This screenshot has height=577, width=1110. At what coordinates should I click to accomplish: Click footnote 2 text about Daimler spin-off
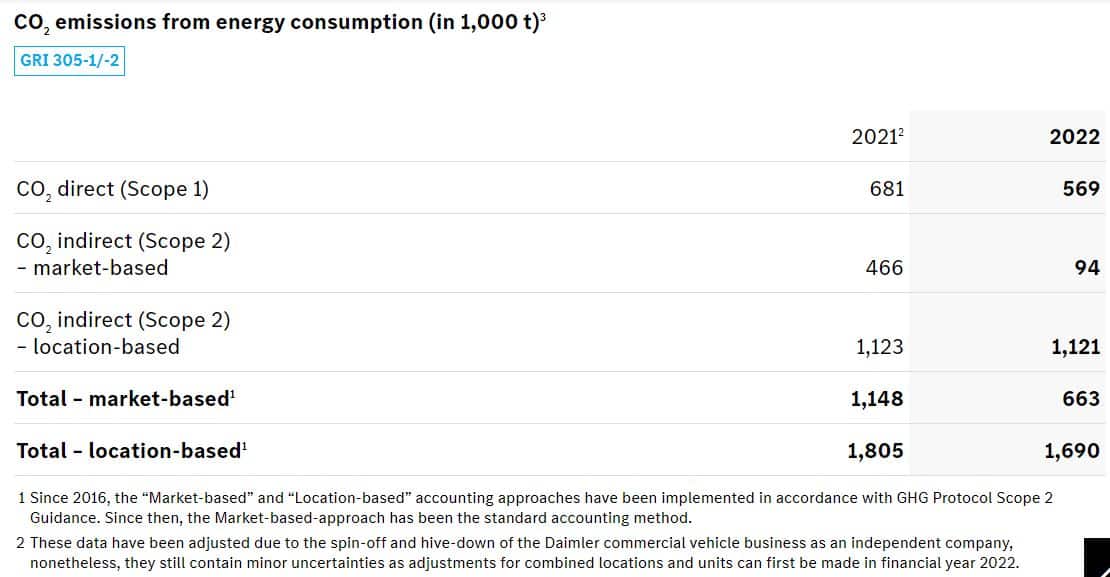point(517,553)
